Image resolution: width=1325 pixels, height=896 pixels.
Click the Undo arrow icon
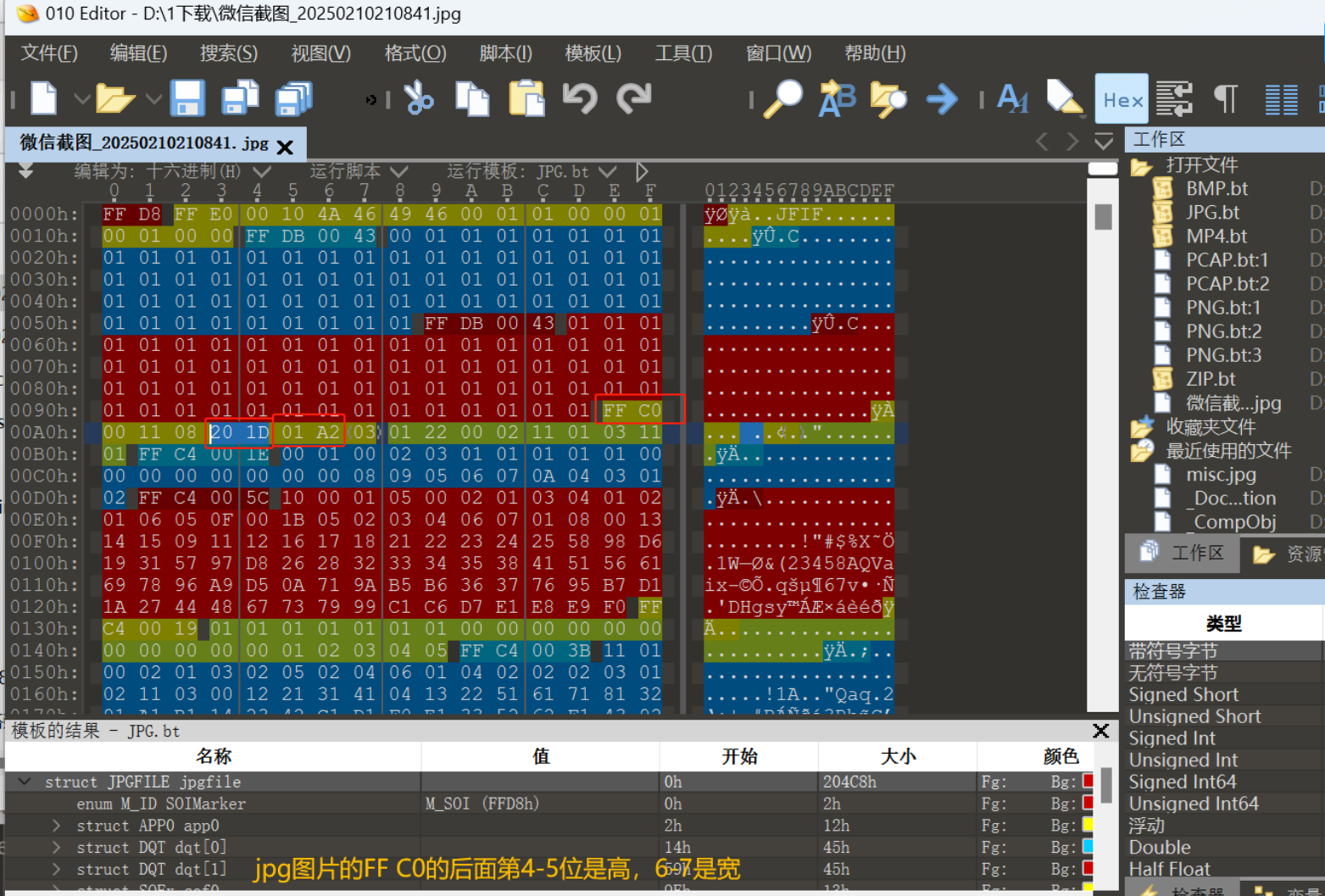coord(580,98)
